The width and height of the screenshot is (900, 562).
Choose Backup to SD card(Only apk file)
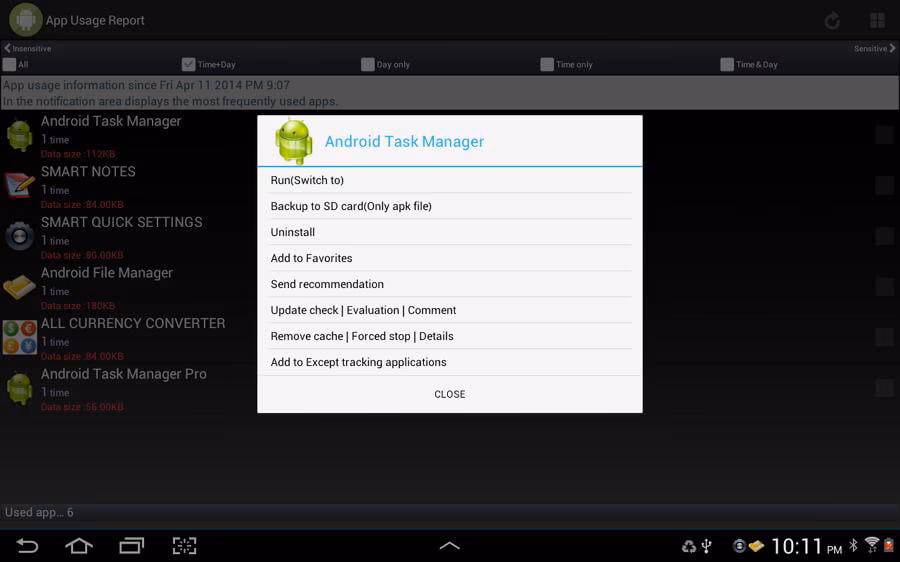[450, 206]
